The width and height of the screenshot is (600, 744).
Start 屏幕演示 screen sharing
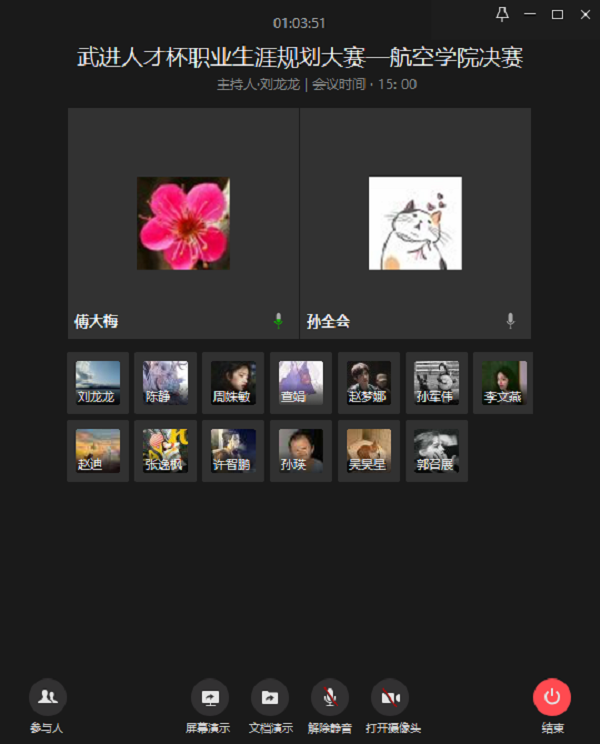tap(210, 697)
